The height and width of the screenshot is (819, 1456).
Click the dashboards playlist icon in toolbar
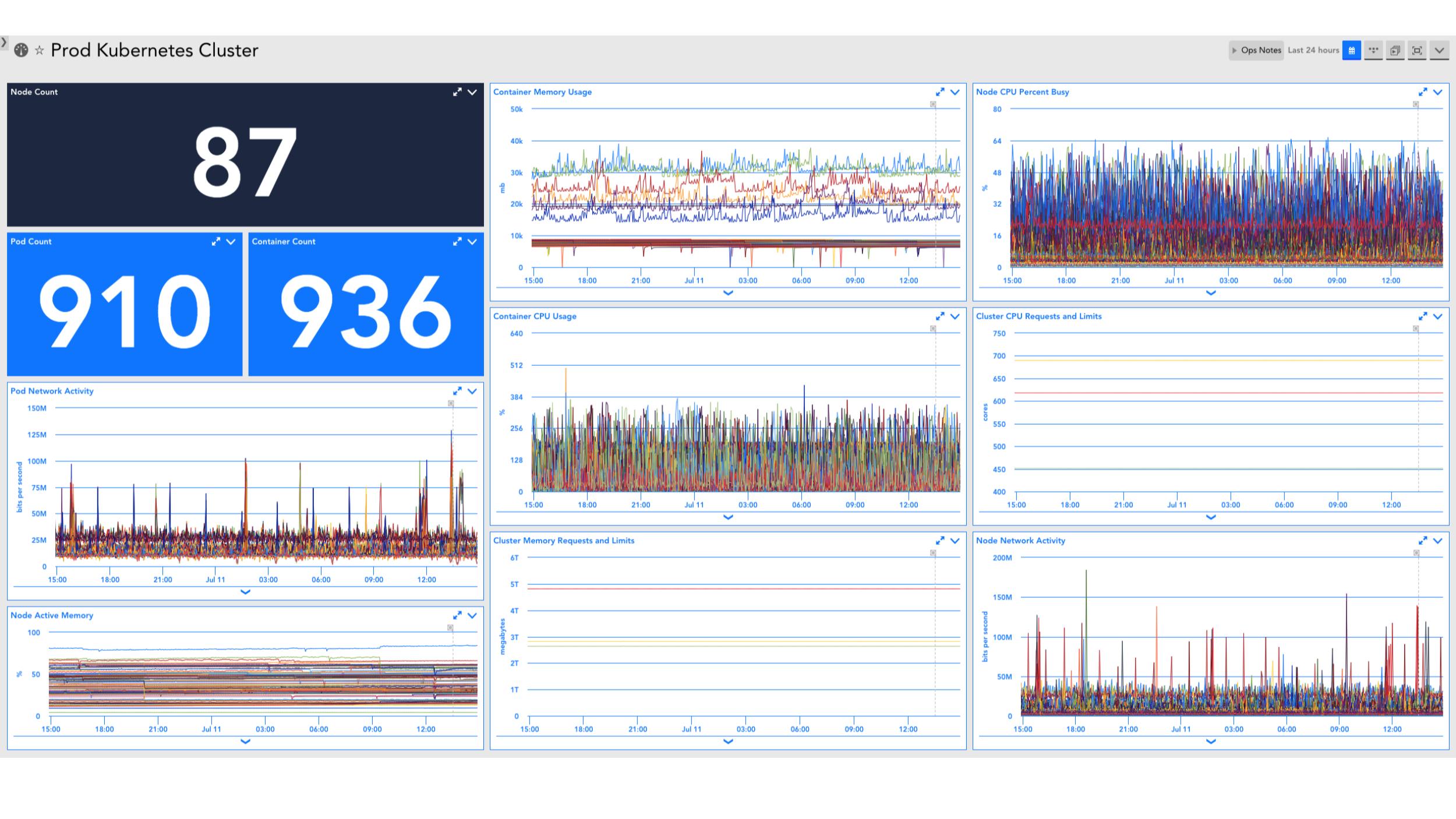coord(1395,50)
